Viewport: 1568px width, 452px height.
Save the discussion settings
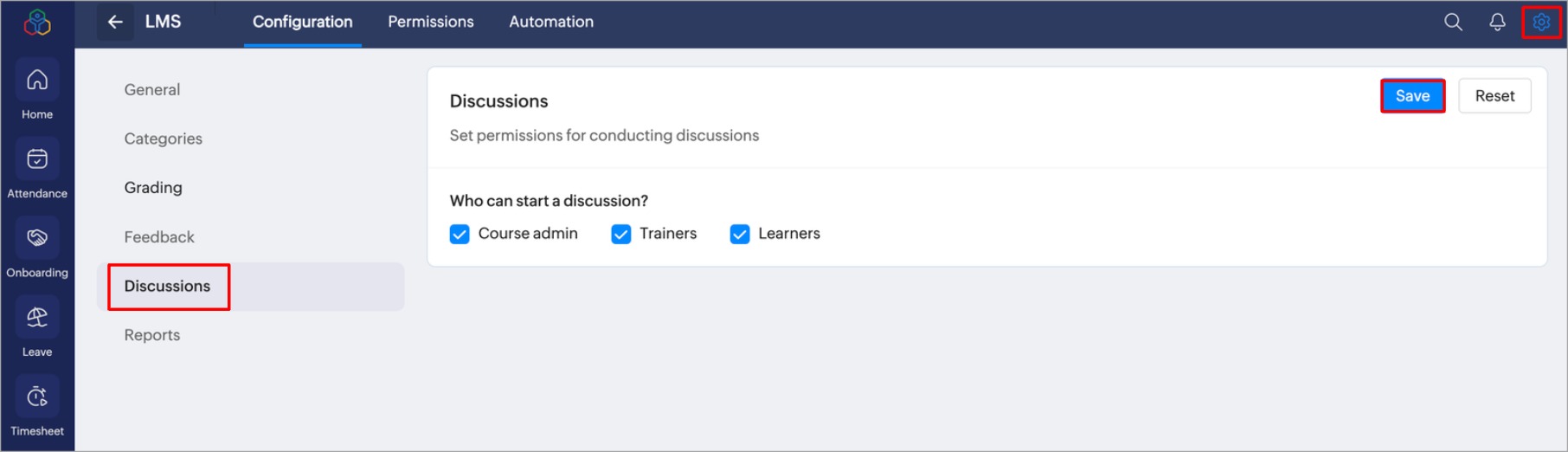[x=1412, y=96]
